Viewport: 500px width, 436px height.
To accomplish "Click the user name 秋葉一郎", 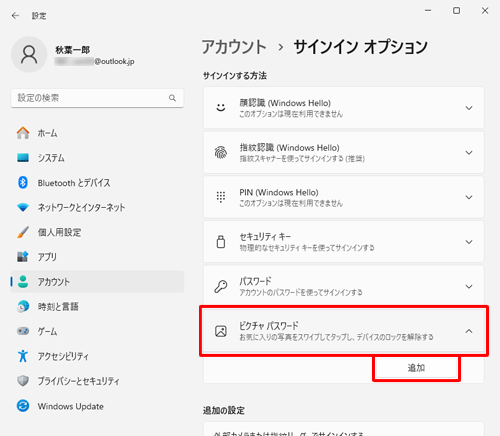I will (x=73, y=50).
